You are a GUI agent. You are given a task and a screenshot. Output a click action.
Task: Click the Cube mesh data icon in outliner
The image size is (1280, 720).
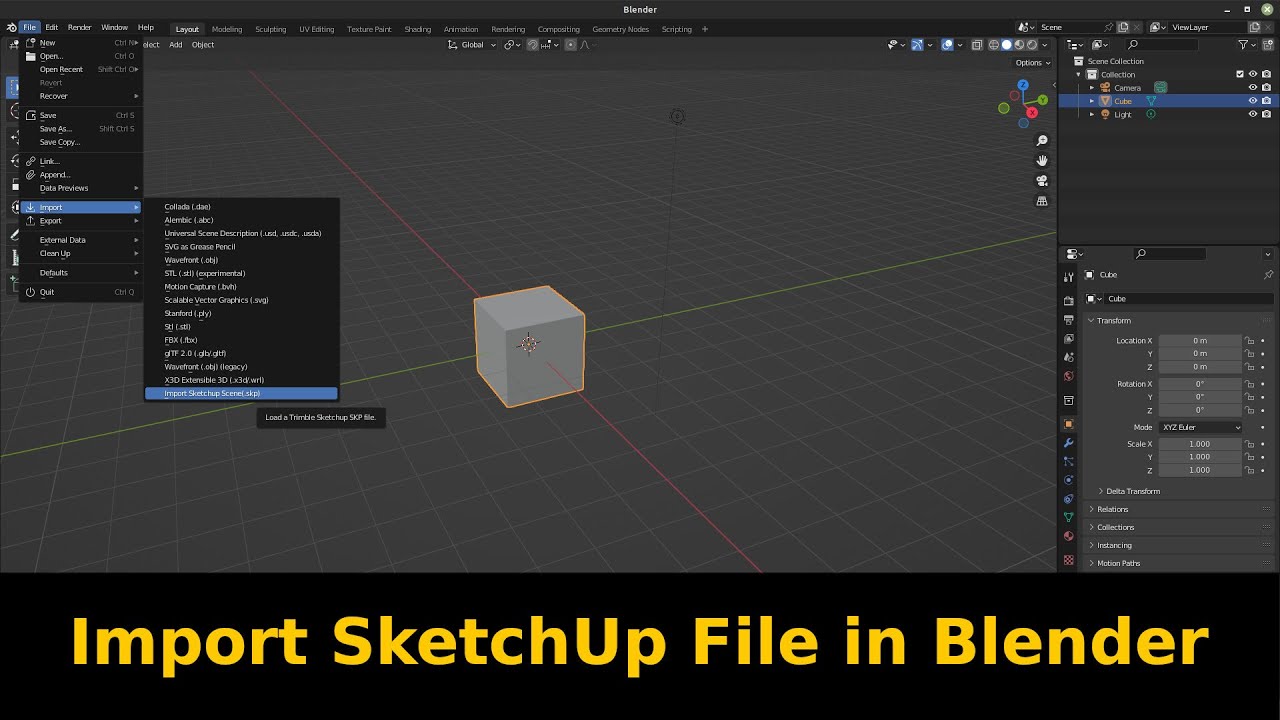click(1151, 101)
